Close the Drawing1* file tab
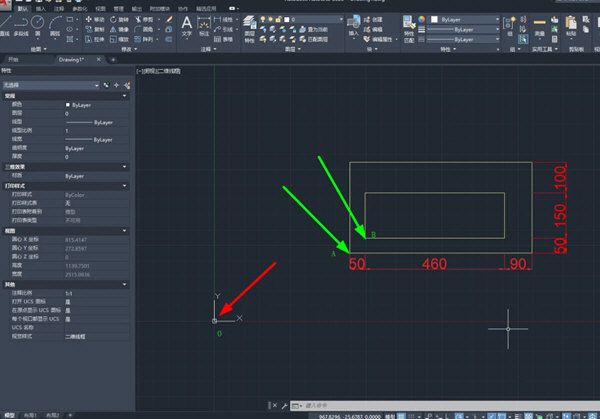 [x=99, y=59]
